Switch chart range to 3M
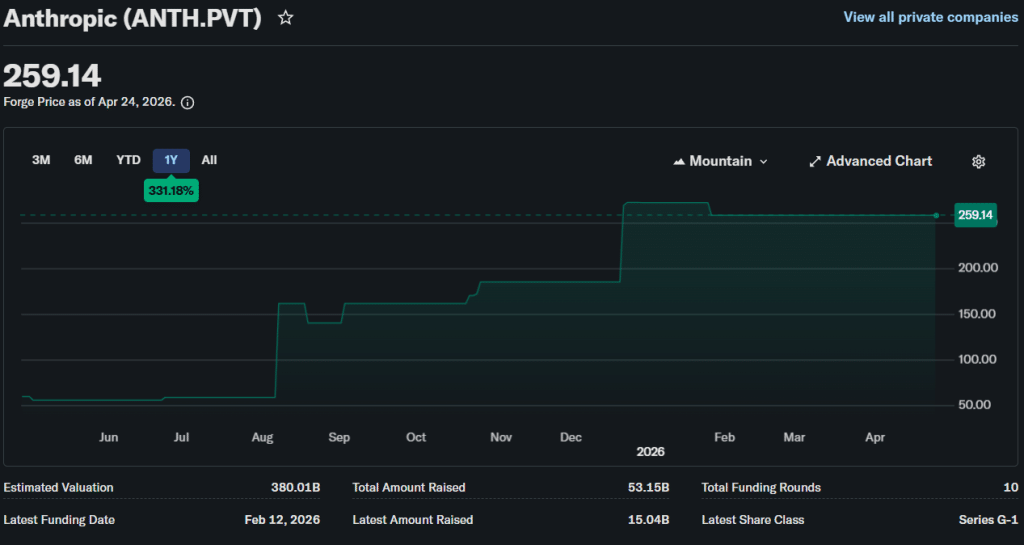This screenshot has width=1024, height=545. tap(41, 160)
